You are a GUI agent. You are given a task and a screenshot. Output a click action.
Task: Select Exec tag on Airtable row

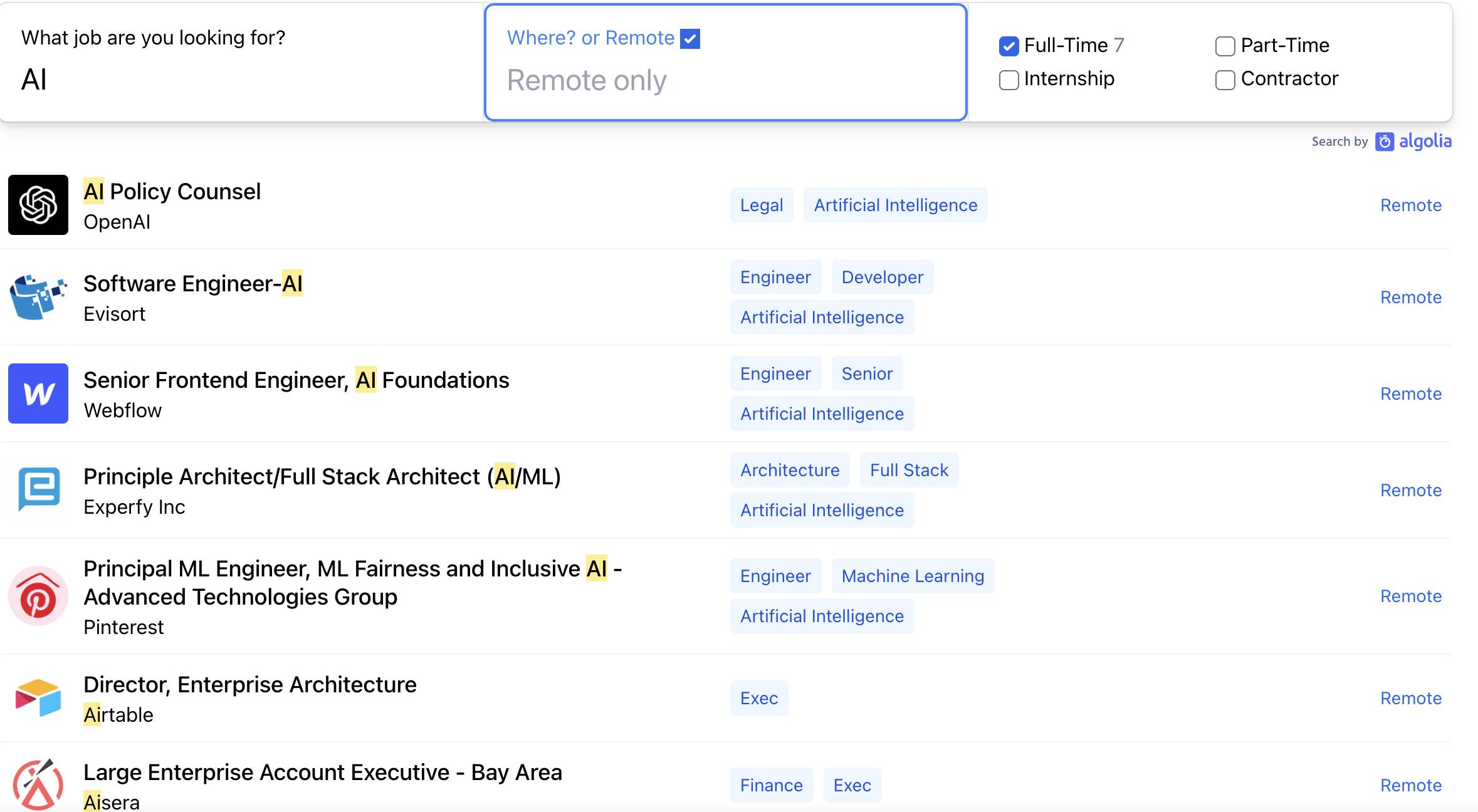759,698
